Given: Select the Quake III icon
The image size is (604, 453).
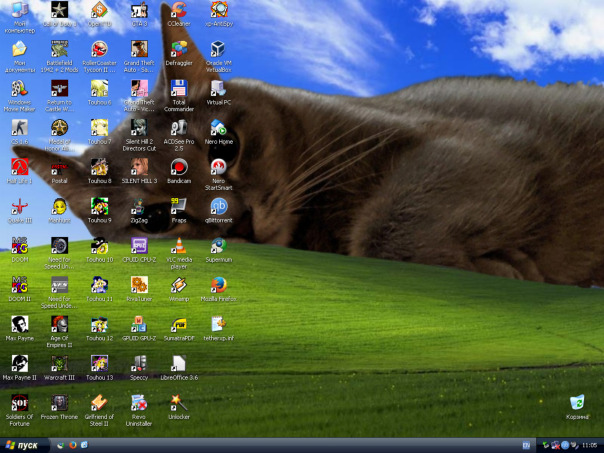Looking at the screenshot, I should coord(19,207).
